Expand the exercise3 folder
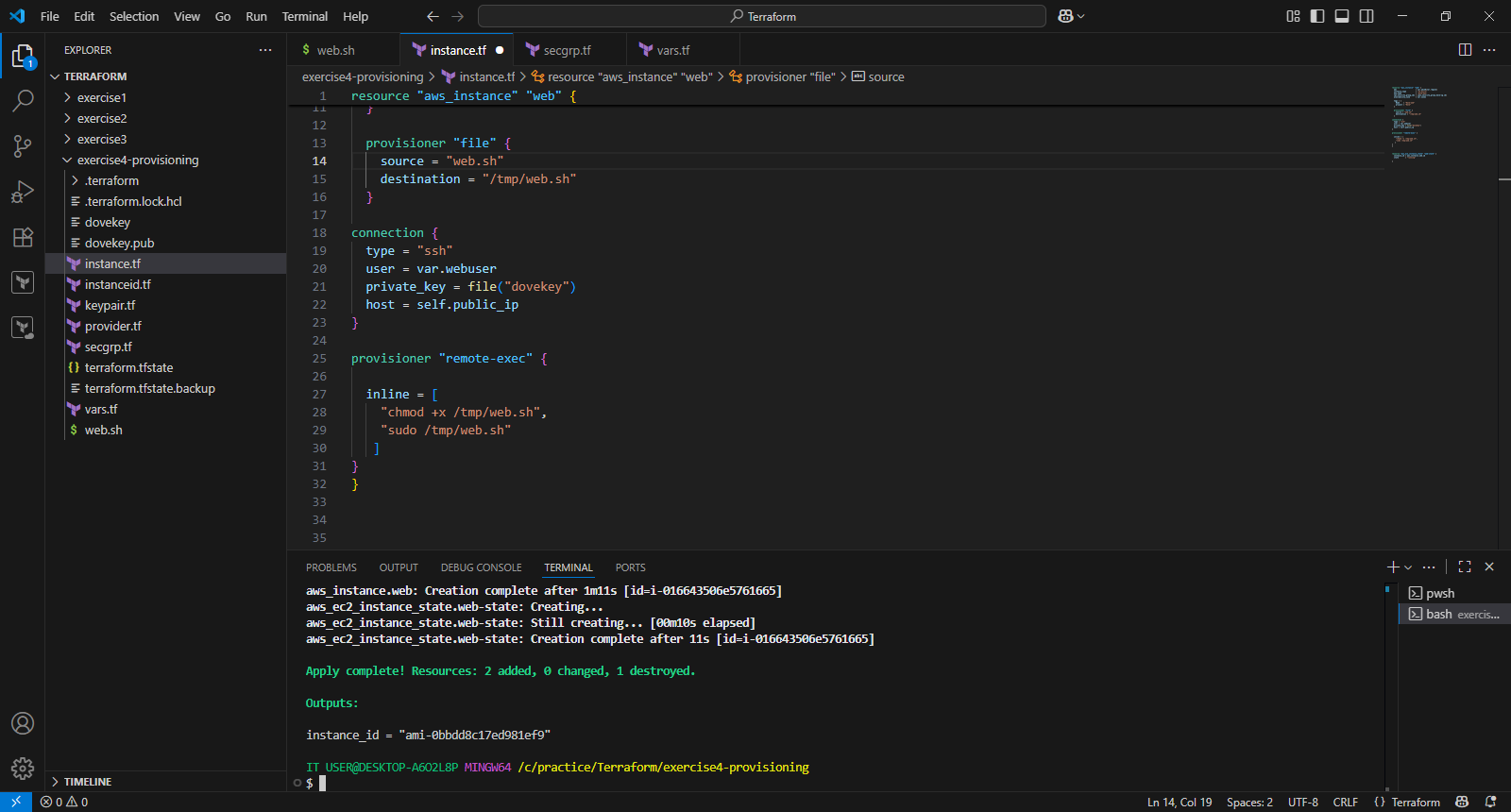The image size is (1511, 812). [67, 139]
